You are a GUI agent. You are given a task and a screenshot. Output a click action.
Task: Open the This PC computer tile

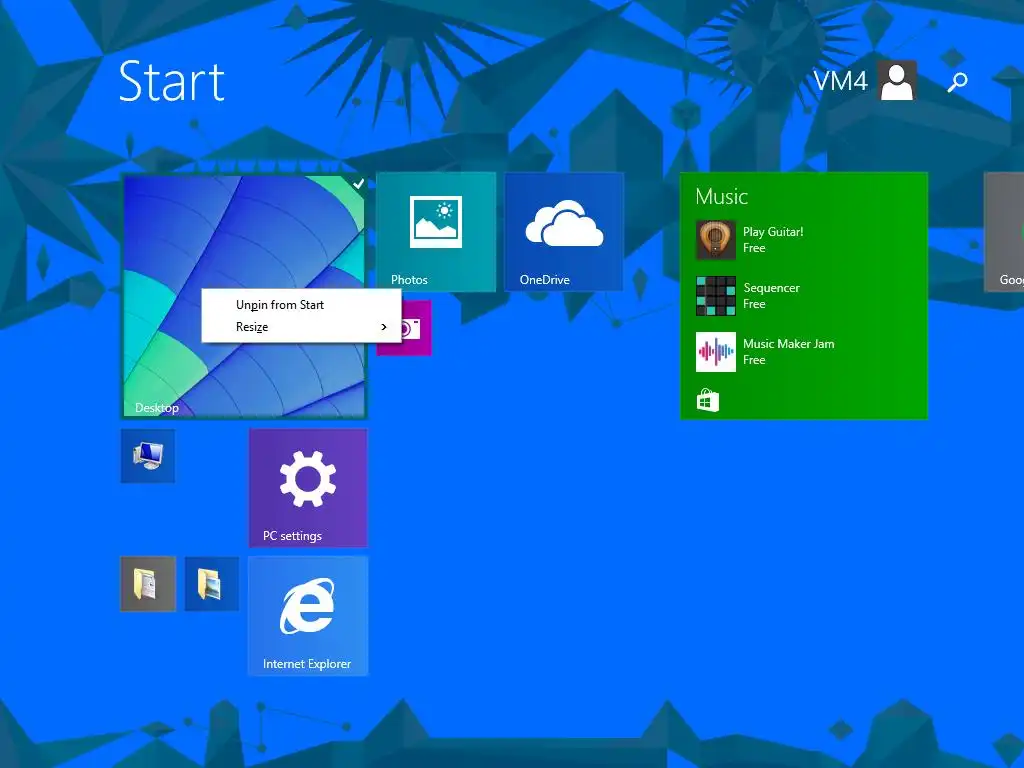[148, 456]
